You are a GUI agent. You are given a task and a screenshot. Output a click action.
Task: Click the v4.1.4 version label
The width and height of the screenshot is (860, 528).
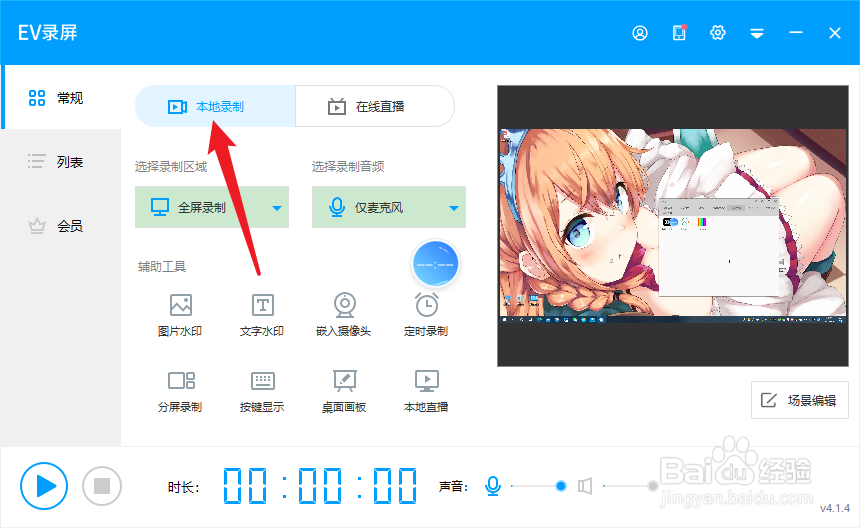[835, 508]
